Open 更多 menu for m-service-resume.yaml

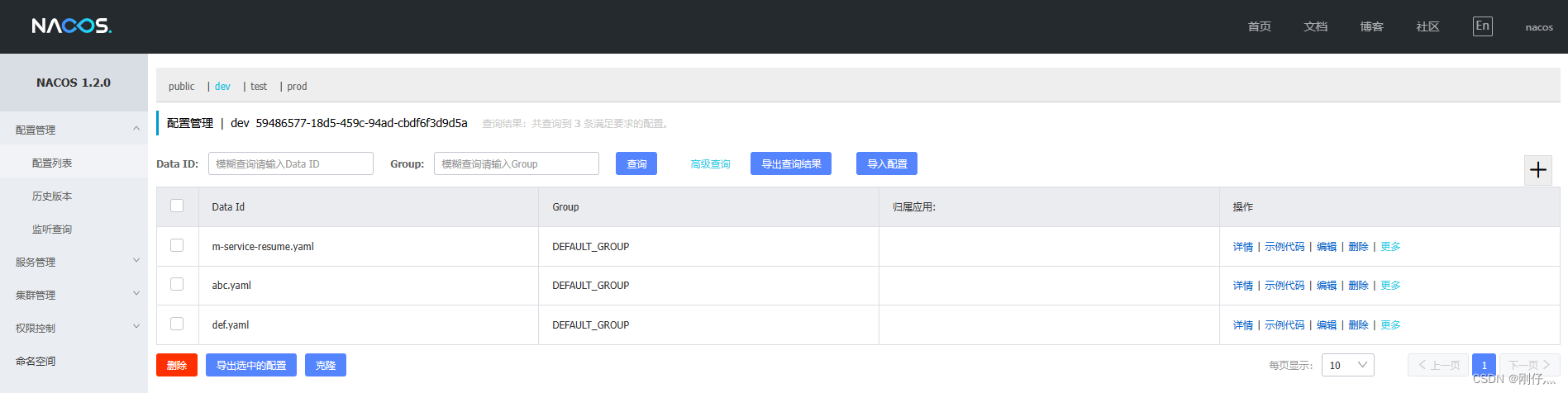click(x=1390, y=247)
